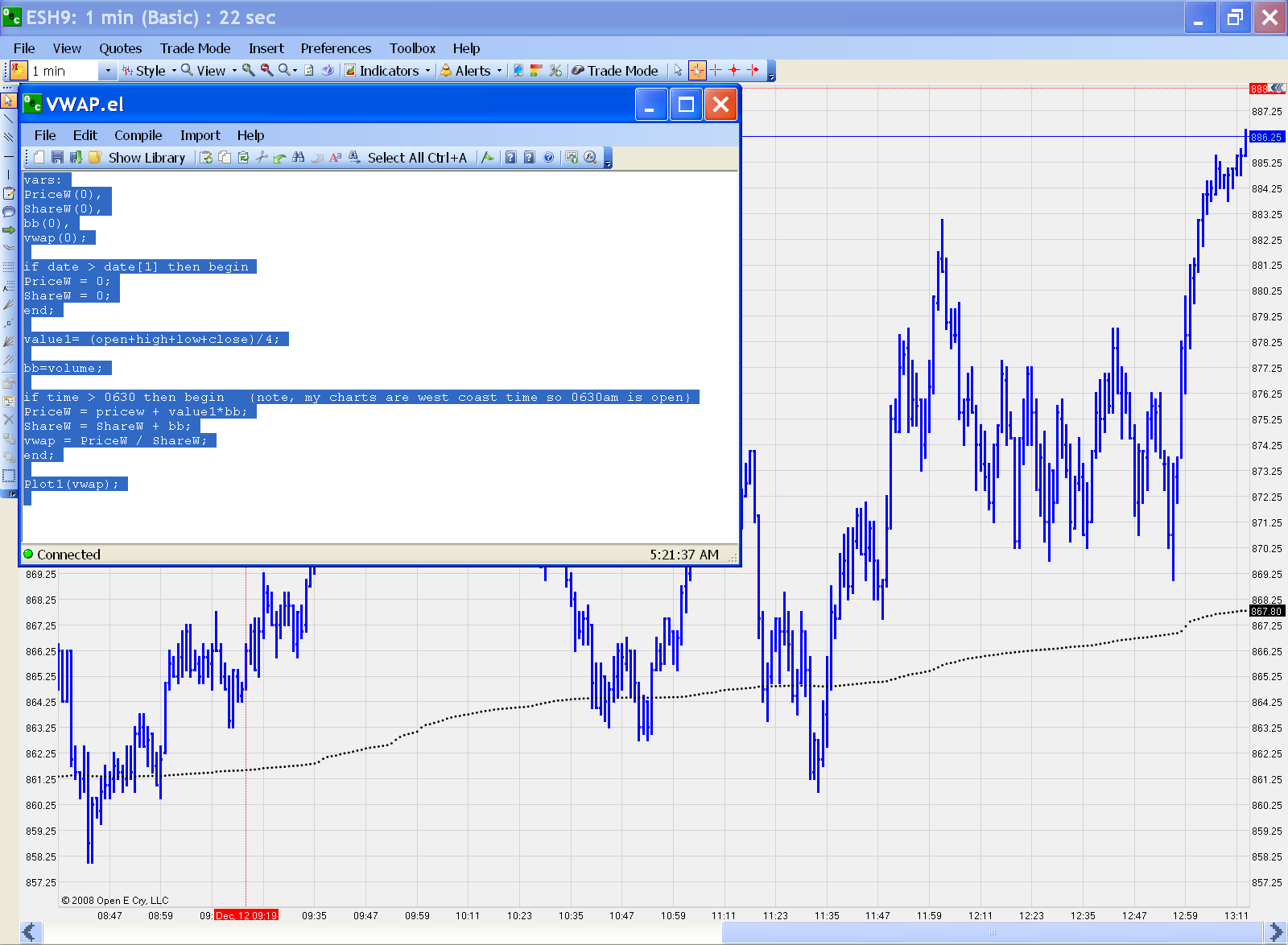The width and height of the screenshot is (1288, 945).
Task: Click the chart scroll right arrow button
Action: point(1277,932)
